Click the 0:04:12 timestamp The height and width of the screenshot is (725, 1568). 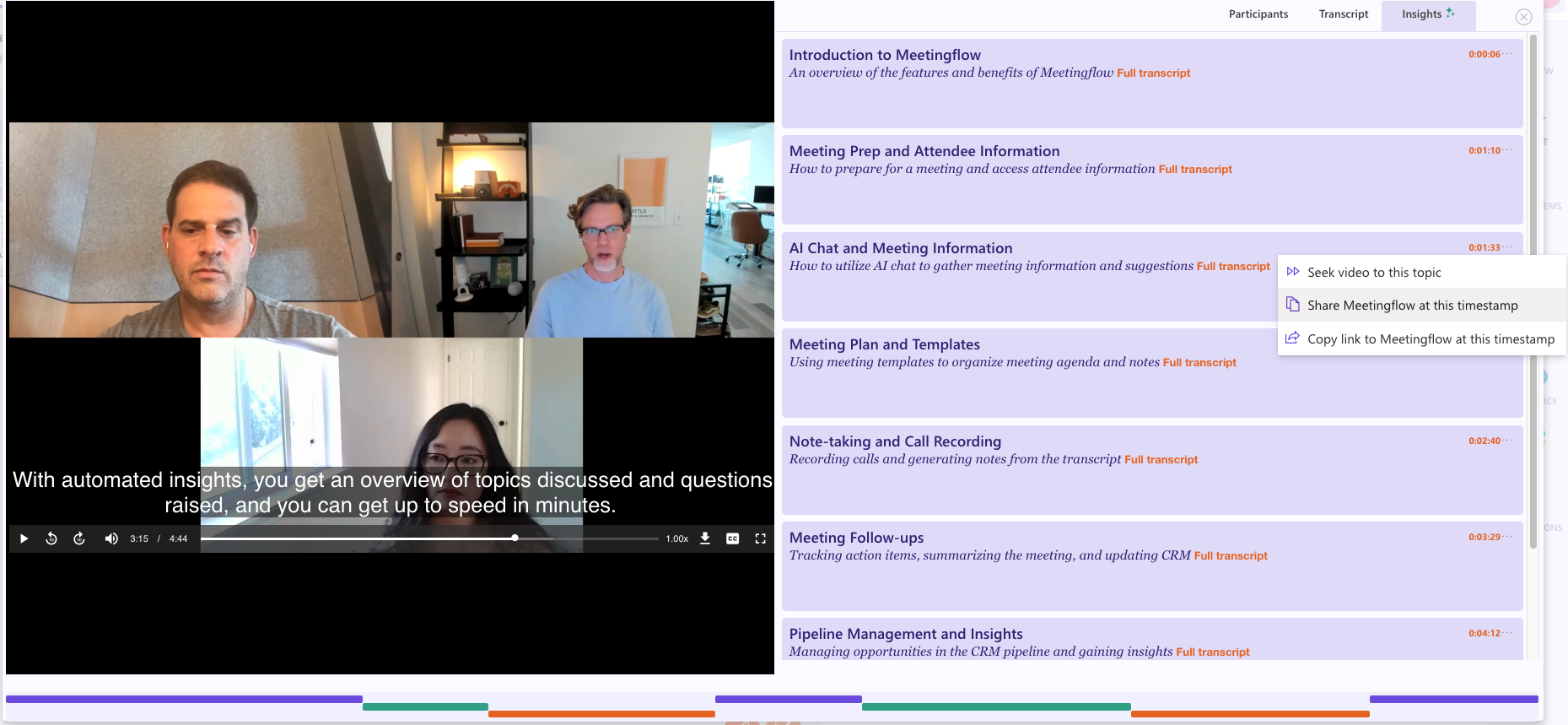tap(1484, 633)
